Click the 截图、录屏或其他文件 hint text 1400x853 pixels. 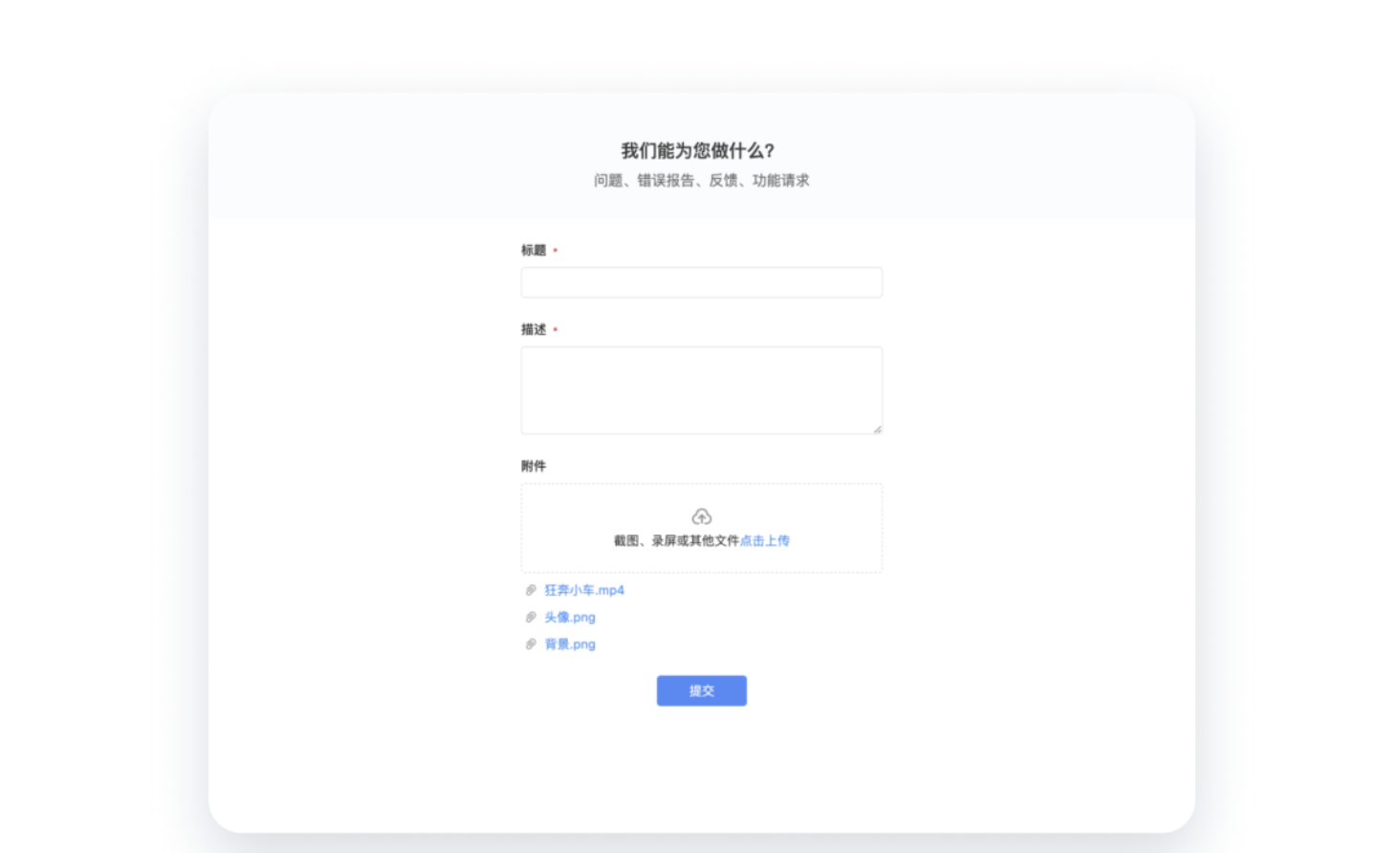pos(676,540)
